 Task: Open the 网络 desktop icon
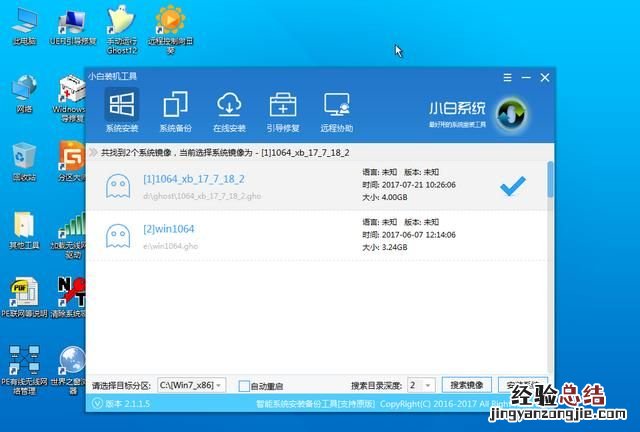(24, 94)
